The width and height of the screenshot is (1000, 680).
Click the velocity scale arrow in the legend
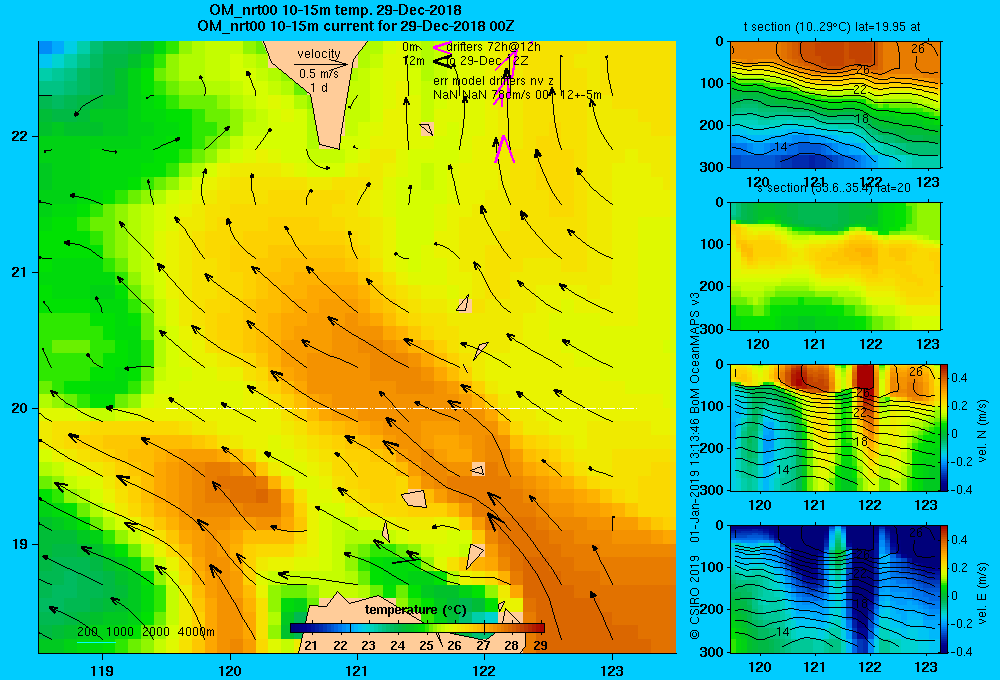click(x=322, y=64)
